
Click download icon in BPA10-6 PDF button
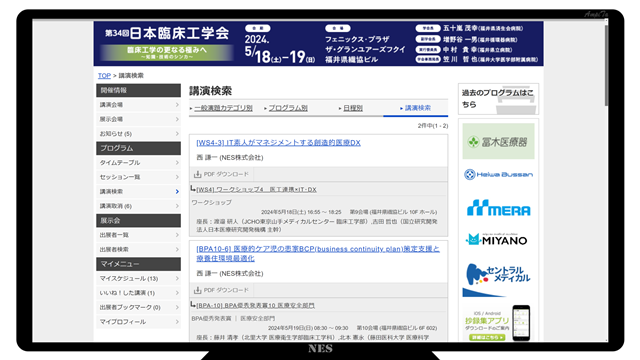pyautogui.click(x=198, y=290)
